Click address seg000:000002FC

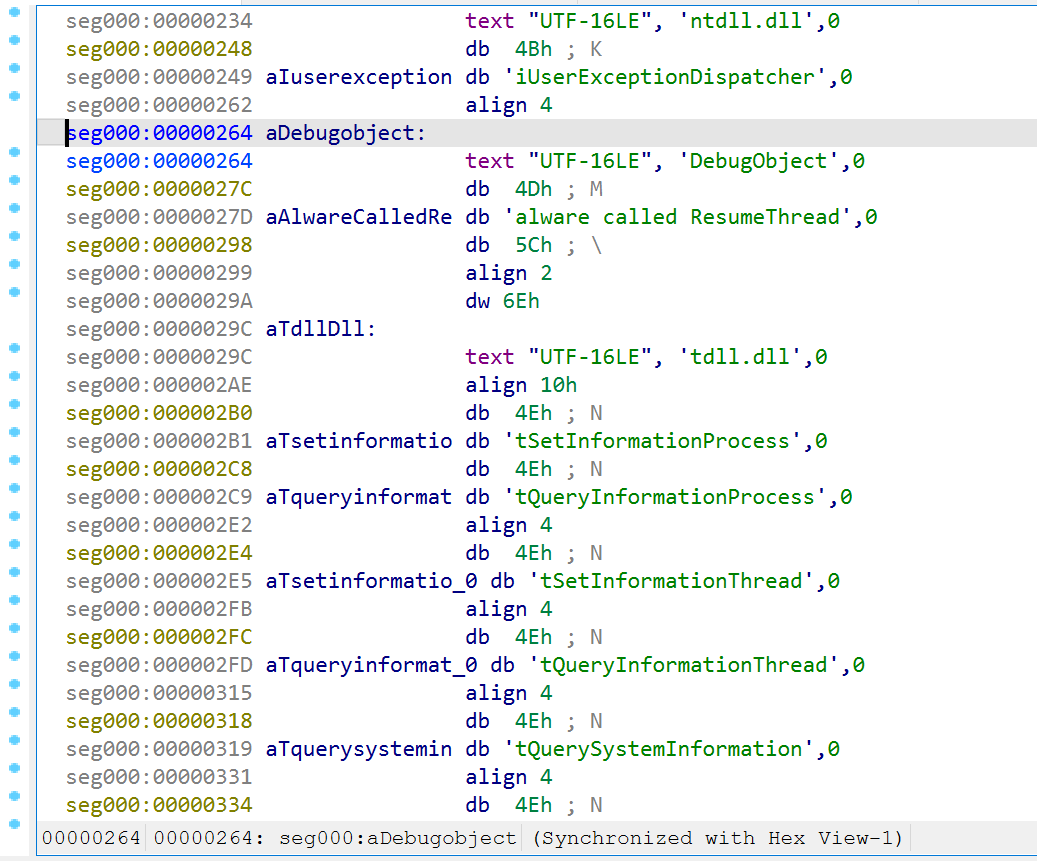click(159, 637)
